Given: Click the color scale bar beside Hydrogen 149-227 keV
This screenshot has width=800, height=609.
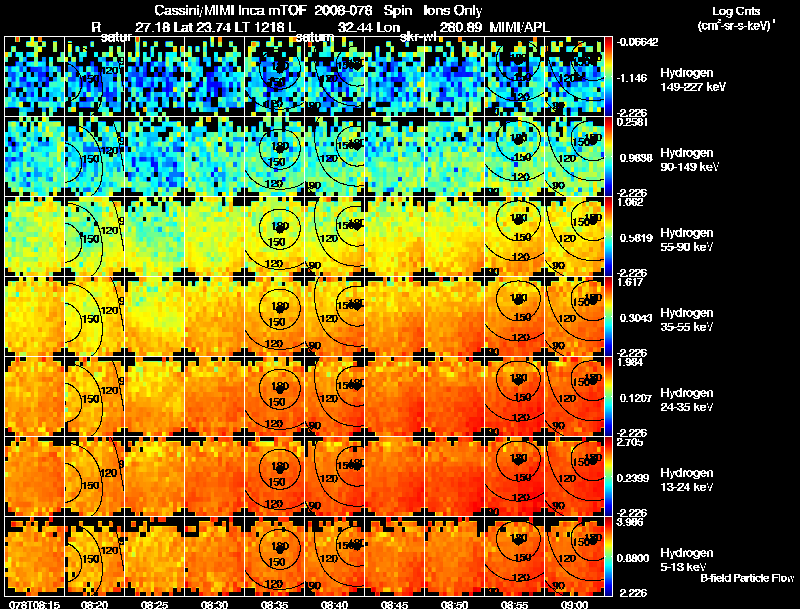Looking at the screenshot, I should pyautogui.click(x=608, y=77).
